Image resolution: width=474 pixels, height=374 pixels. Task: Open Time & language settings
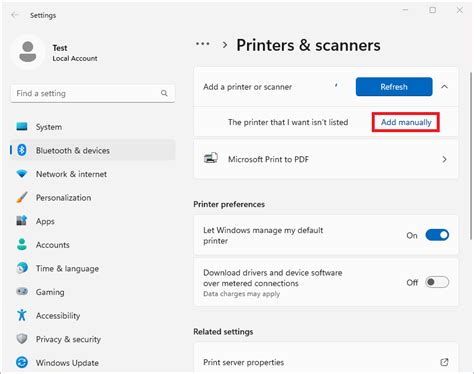(x=93, y=268)
